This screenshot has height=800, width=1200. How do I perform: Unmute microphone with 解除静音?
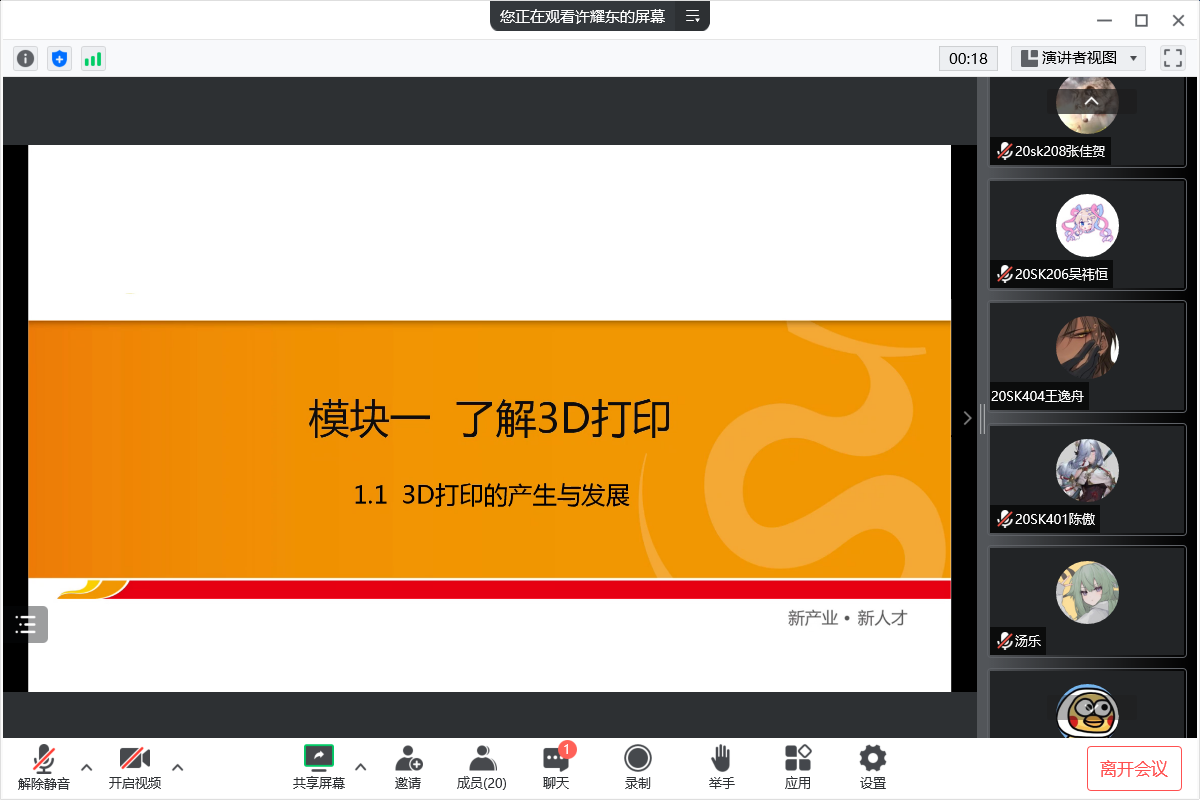coord(44,767)
